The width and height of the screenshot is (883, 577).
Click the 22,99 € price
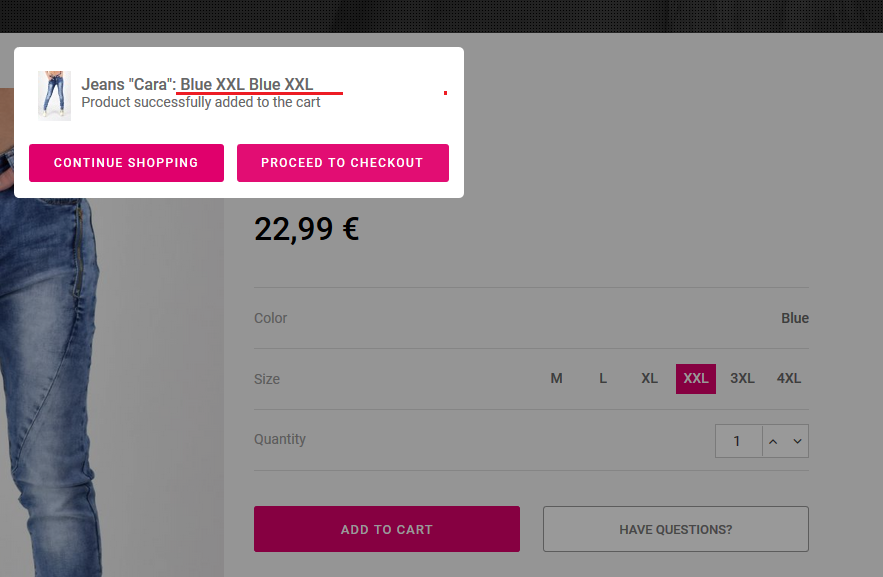[x=307, y=229]
